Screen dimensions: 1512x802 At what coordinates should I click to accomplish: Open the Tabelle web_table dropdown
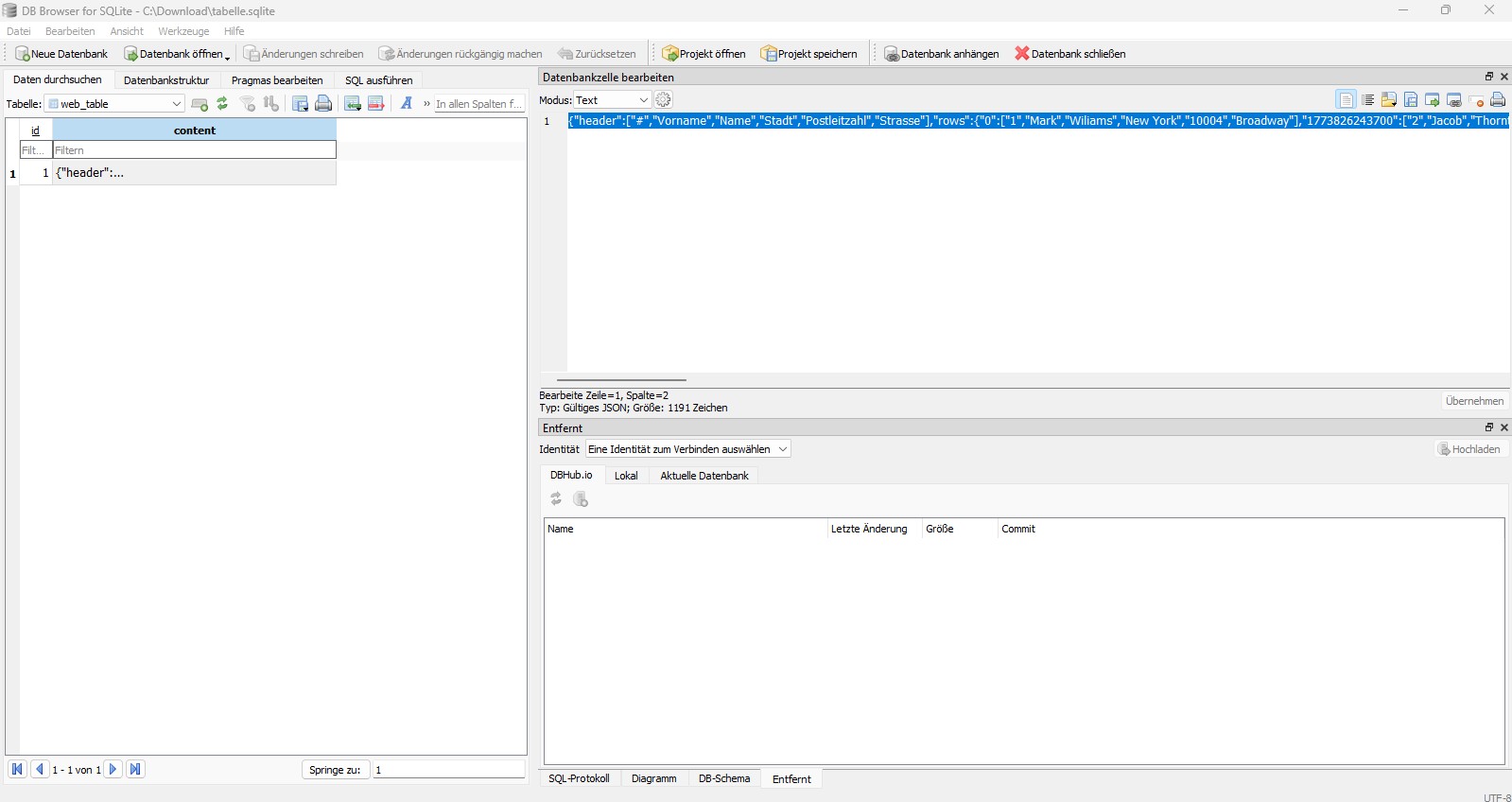click(x=114, y=104)
